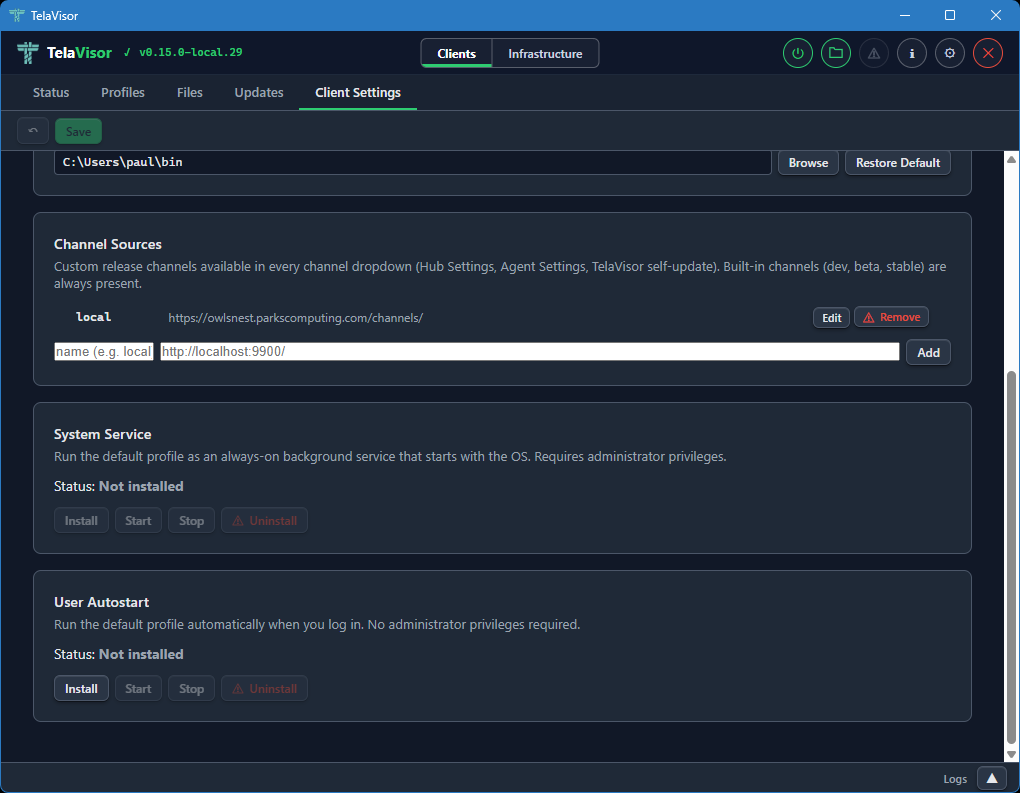Click the warning triangle icon in header
1020x793 pixels.
pyautogui.click(x=874, y=53)
